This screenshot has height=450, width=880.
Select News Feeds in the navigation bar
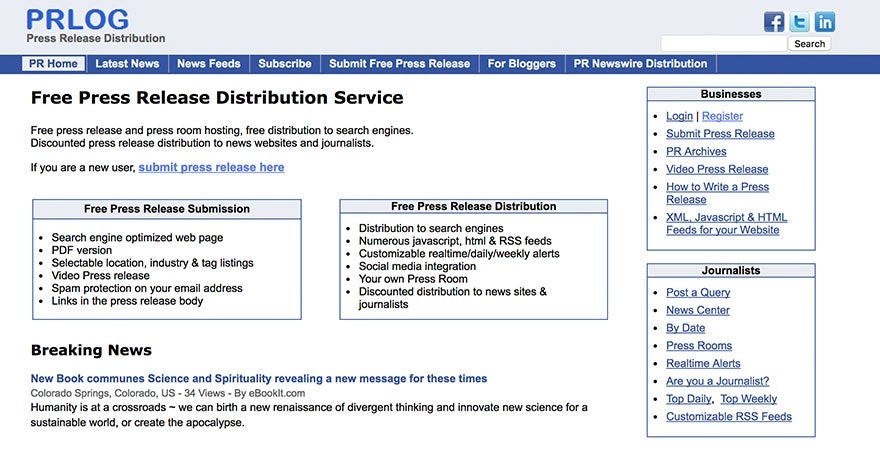pyautogui.click(x=209, y=64)
